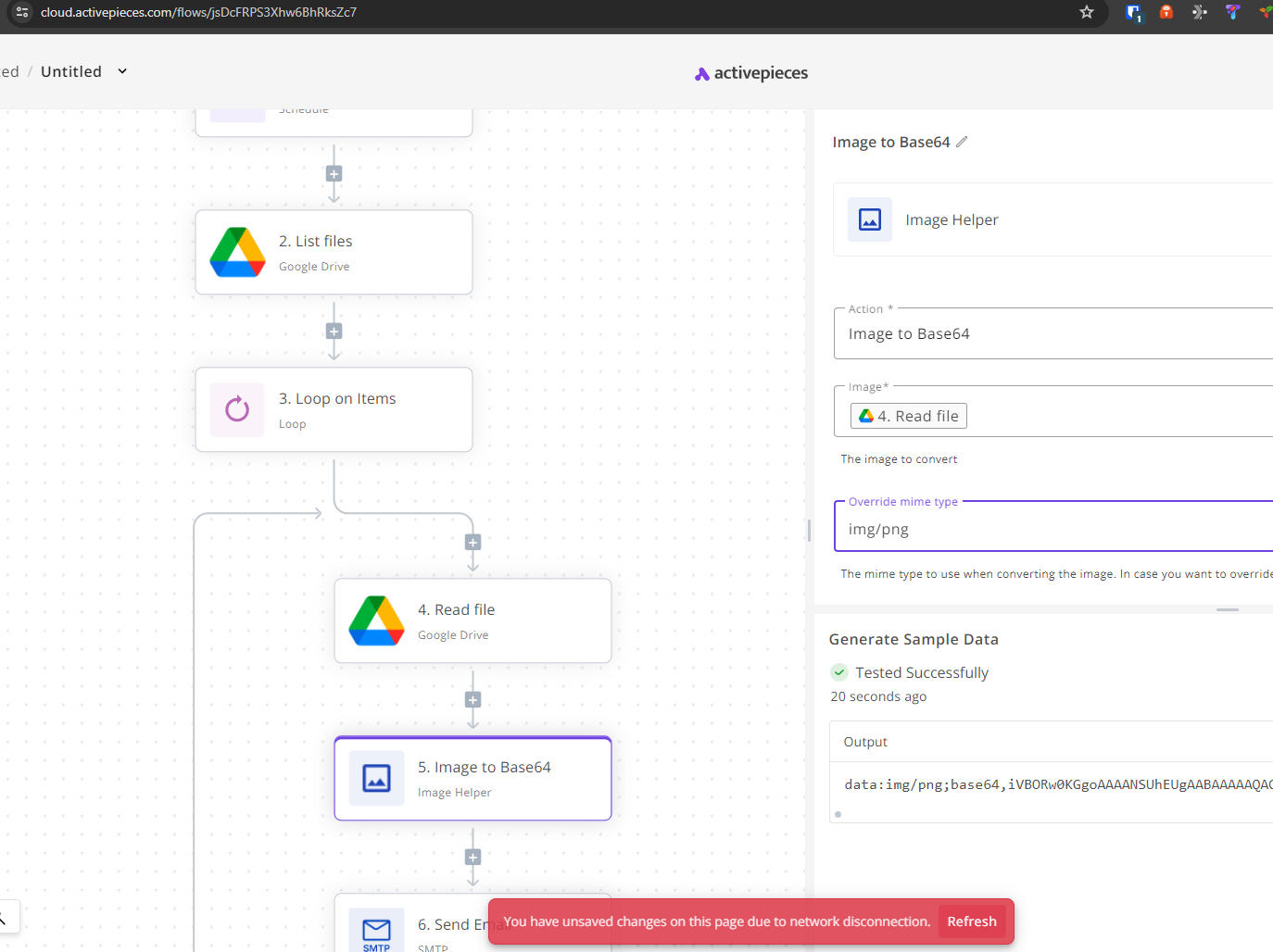The image size is (1273, 952).
Task: Click the '20 seconds ago' timestamp
Action: point(878,696)
